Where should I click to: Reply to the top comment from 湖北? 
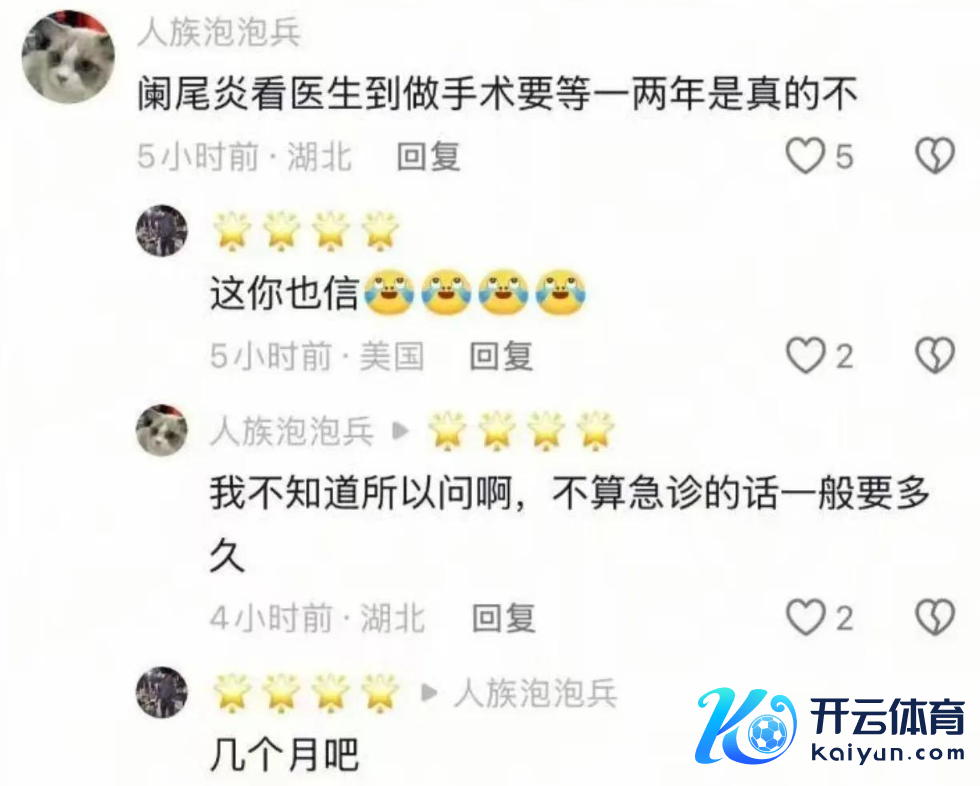[x=429, y=156]
